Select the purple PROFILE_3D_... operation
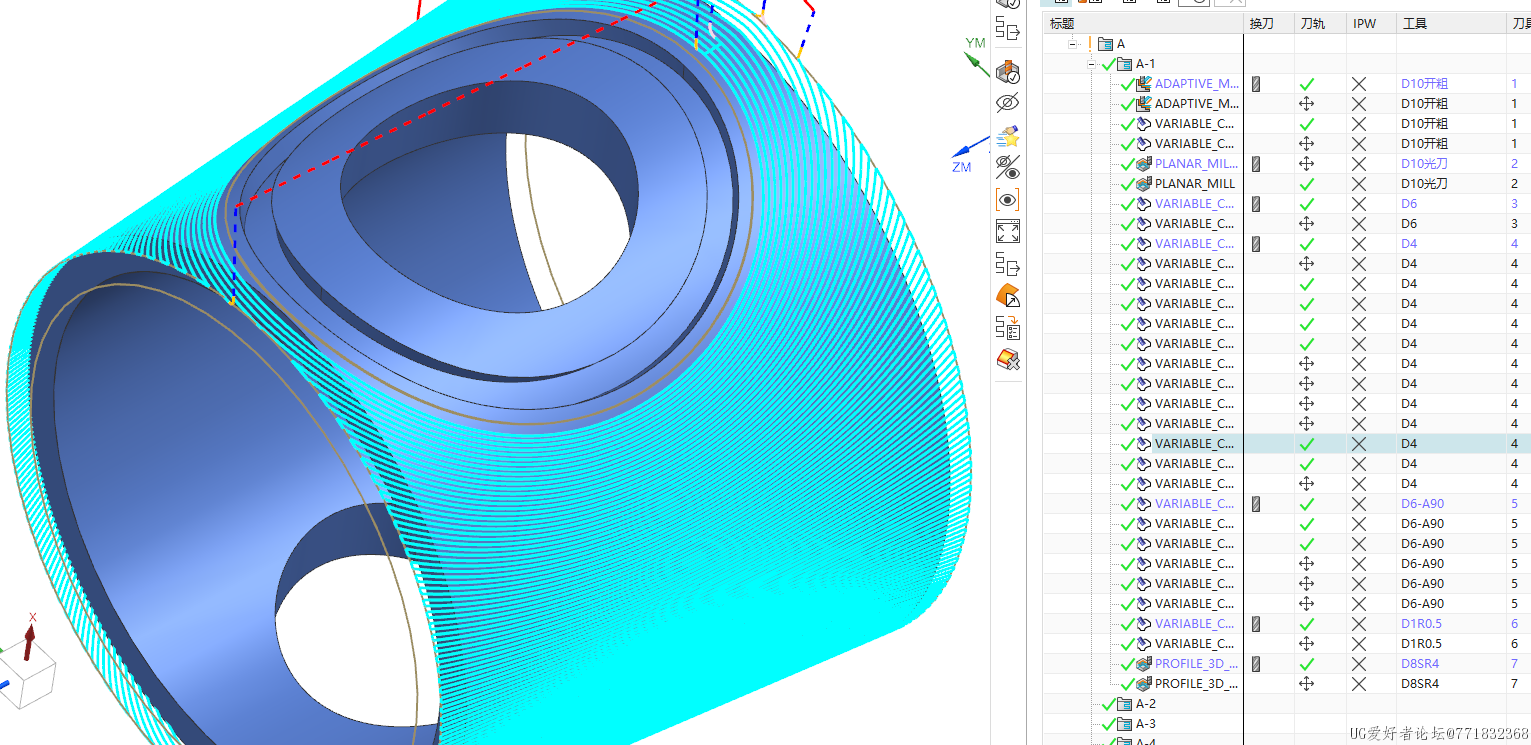The image size is (1531, 745). (1196, 664)
